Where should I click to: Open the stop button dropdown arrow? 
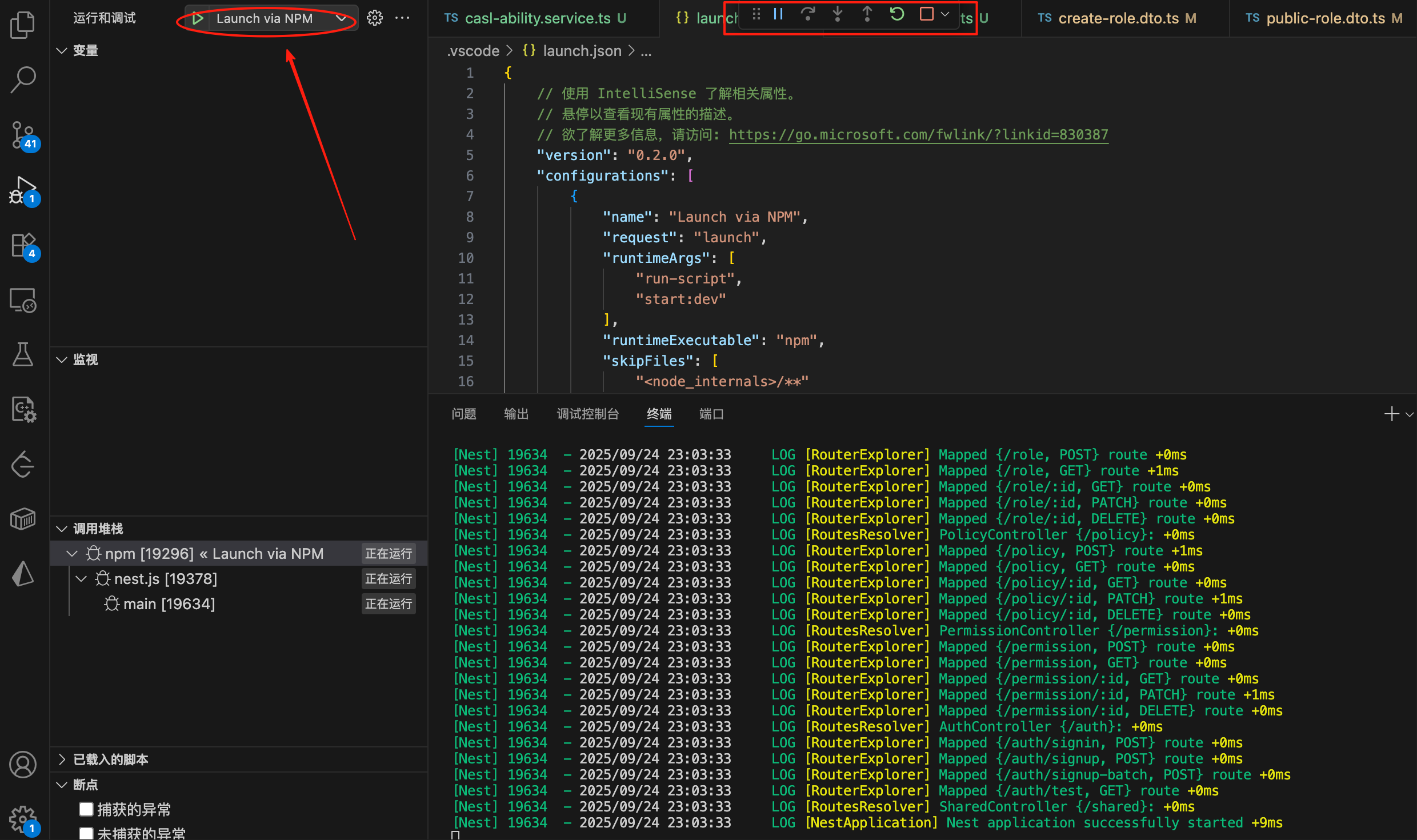945,14
